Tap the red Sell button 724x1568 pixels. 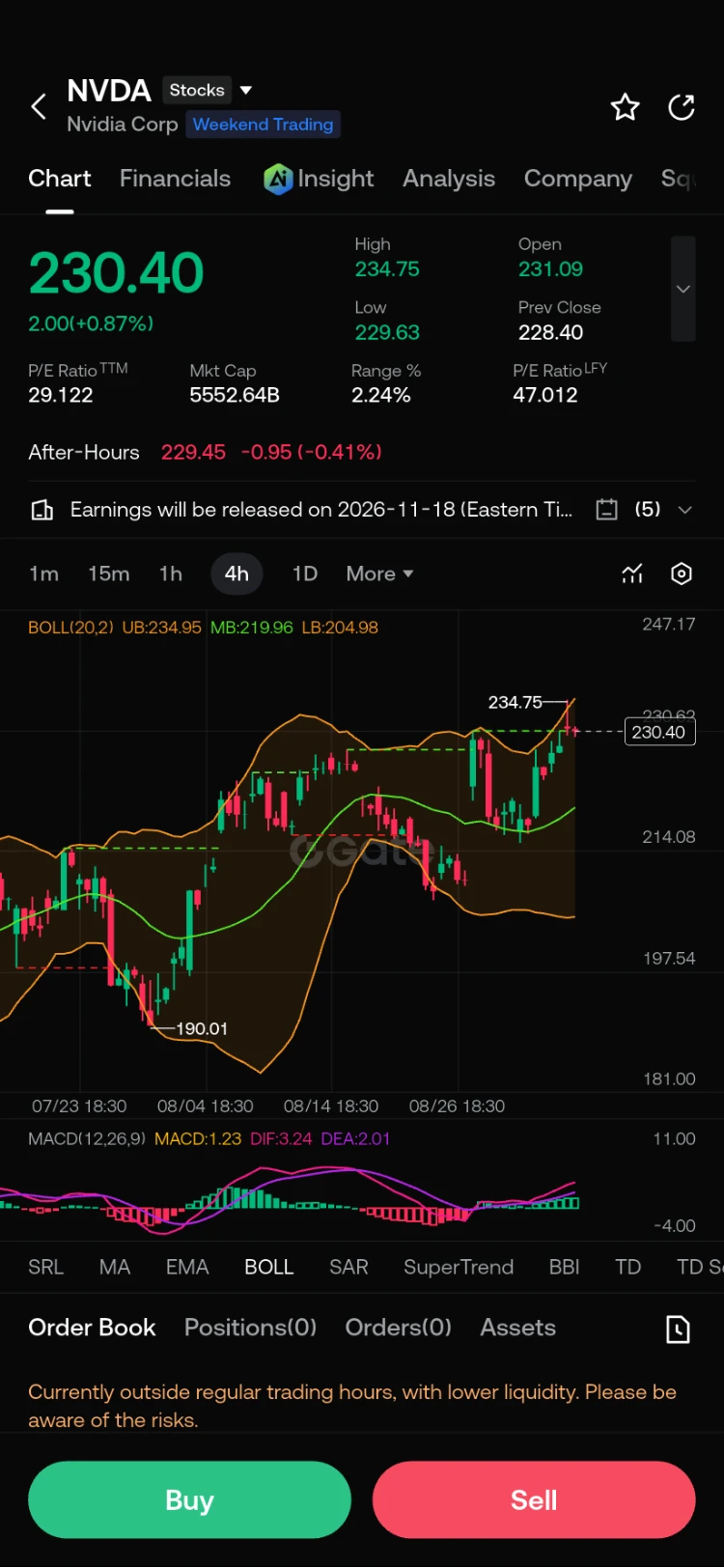[x=534, y=1499]
